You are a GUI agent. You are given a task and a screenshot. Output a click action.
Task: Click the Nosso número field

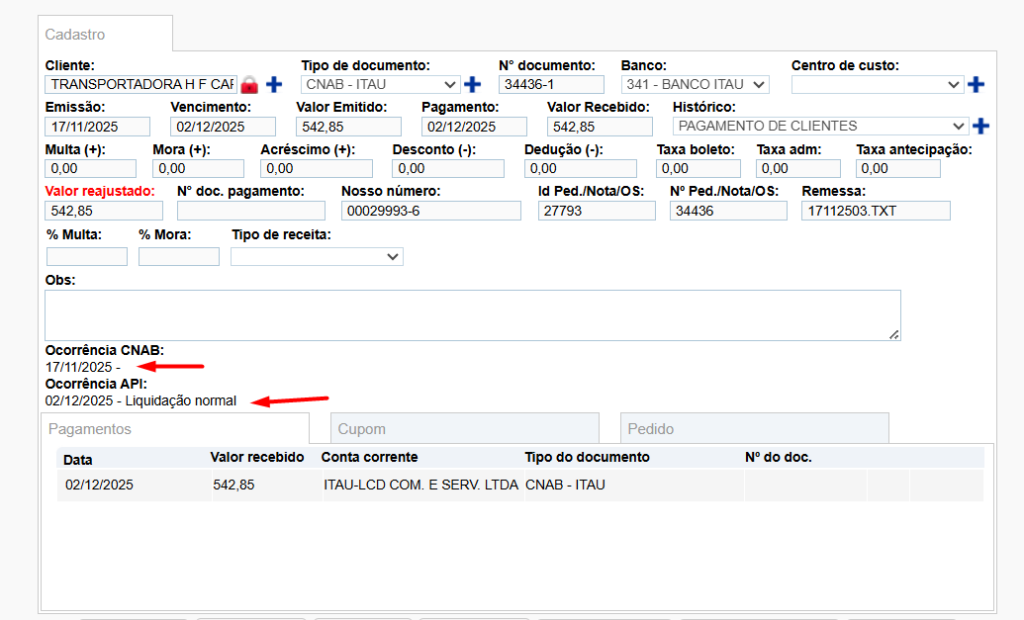(431, 210)
